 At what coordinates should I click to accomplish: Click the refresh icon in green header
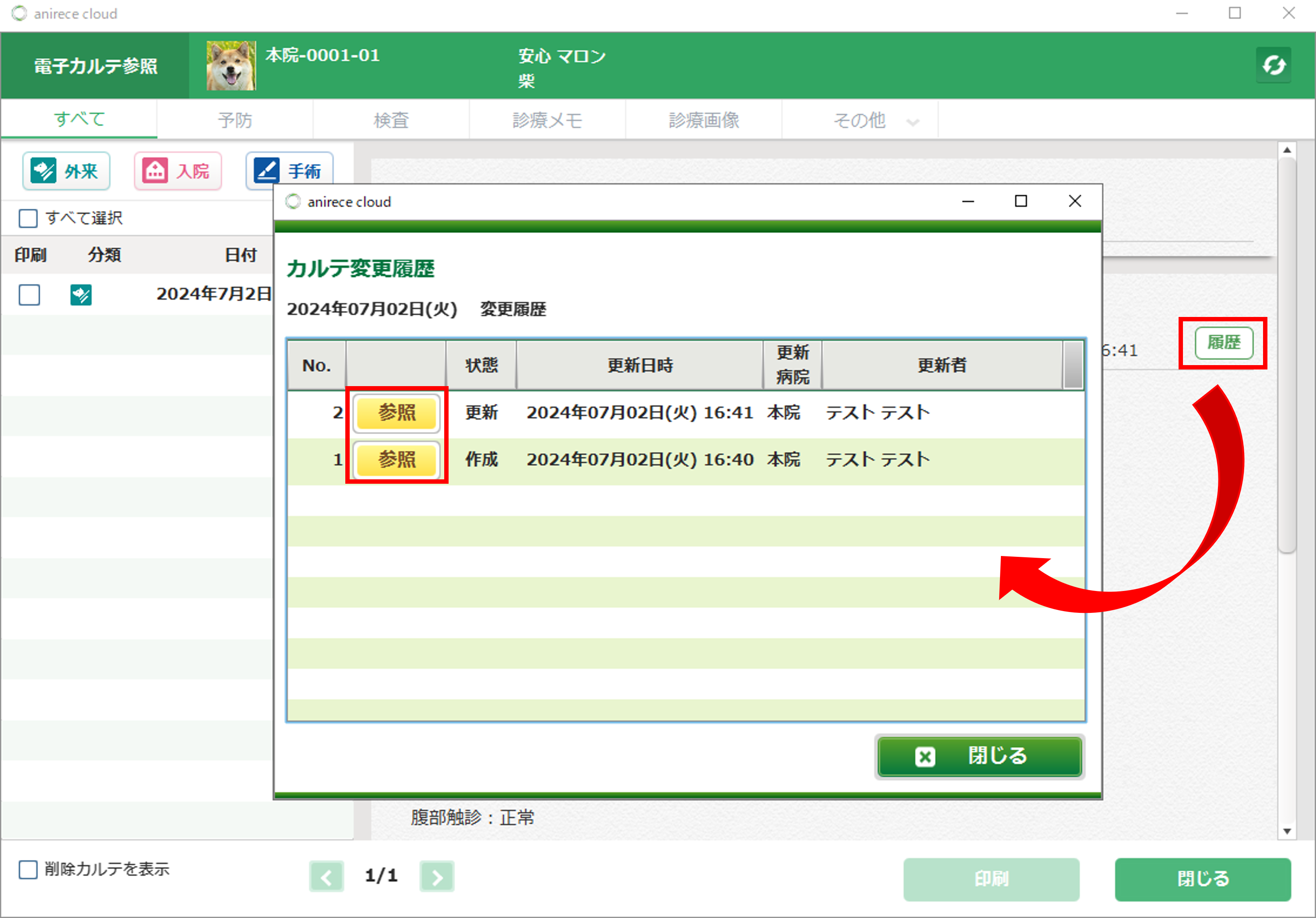[1273, 65]
